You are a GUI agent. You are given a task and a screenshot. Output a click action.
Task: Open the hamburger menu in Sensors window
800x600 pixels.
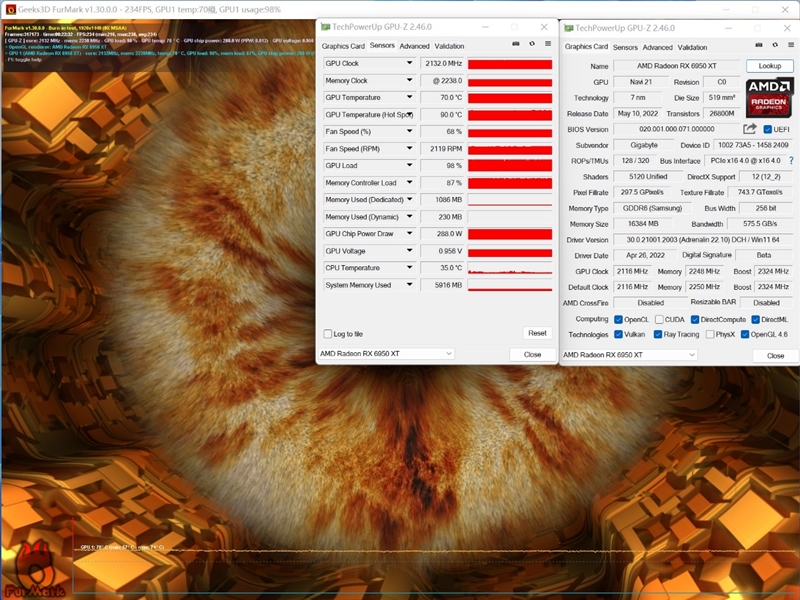pos(548,44)
